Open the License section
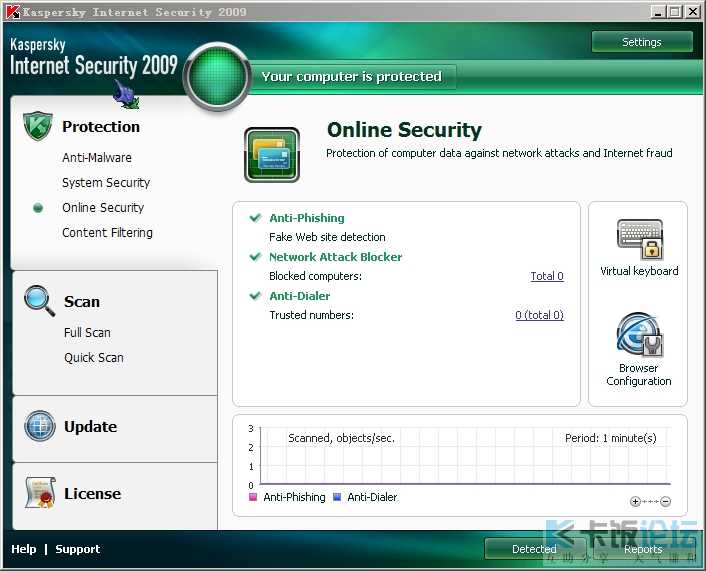 (92, 494)
